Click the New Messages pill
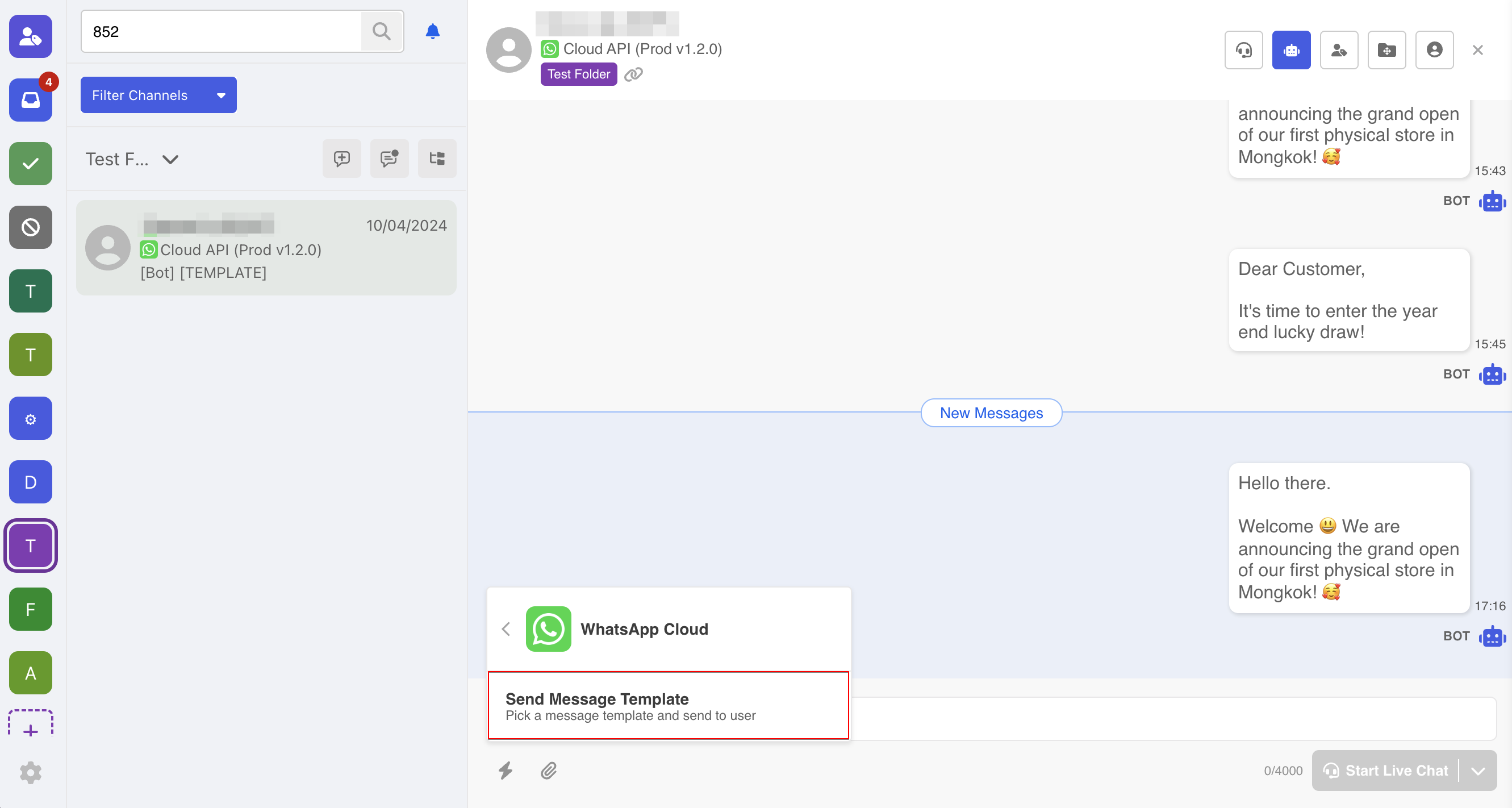 pos(991,413)
